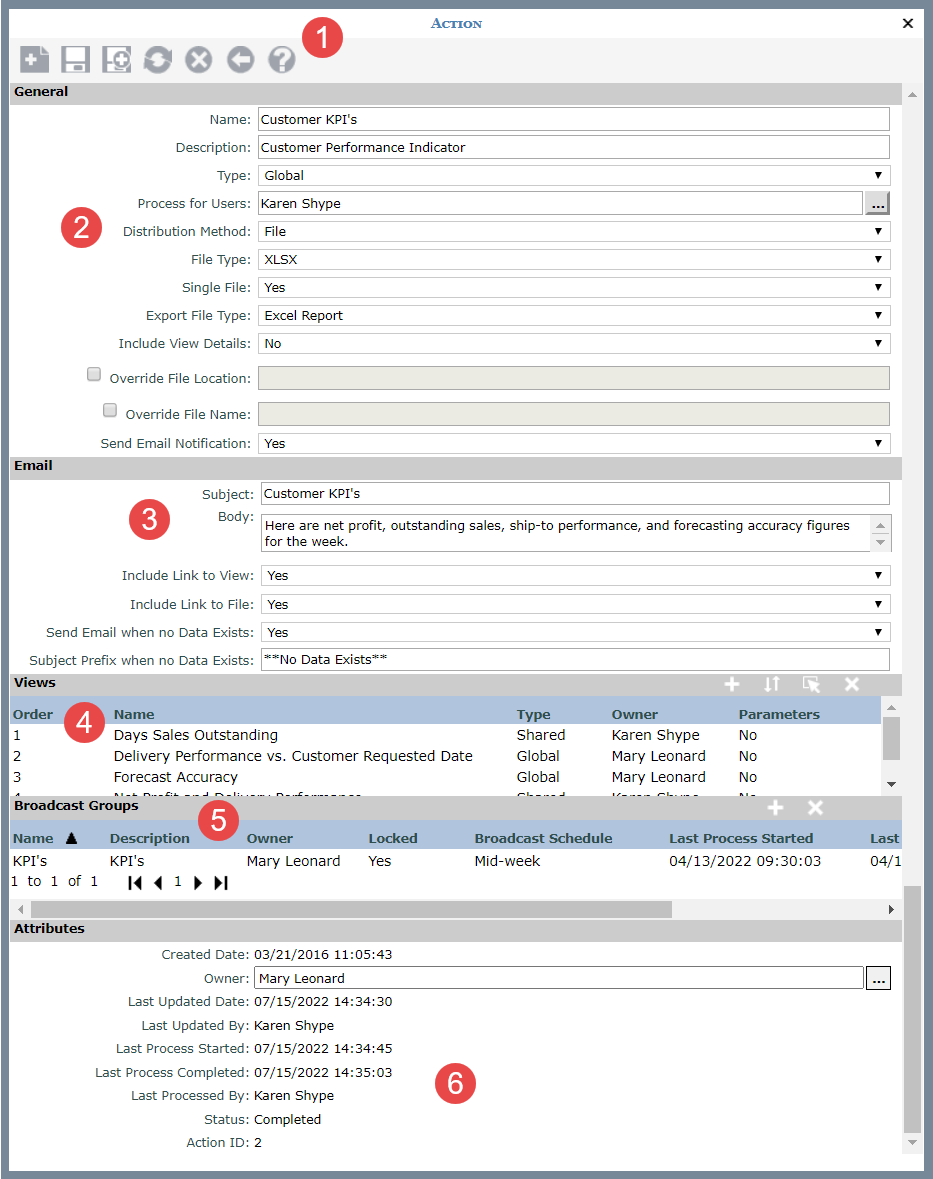933x1179 pixels.
Task: Open the Single File dropdown
Action: click(574, 287)
